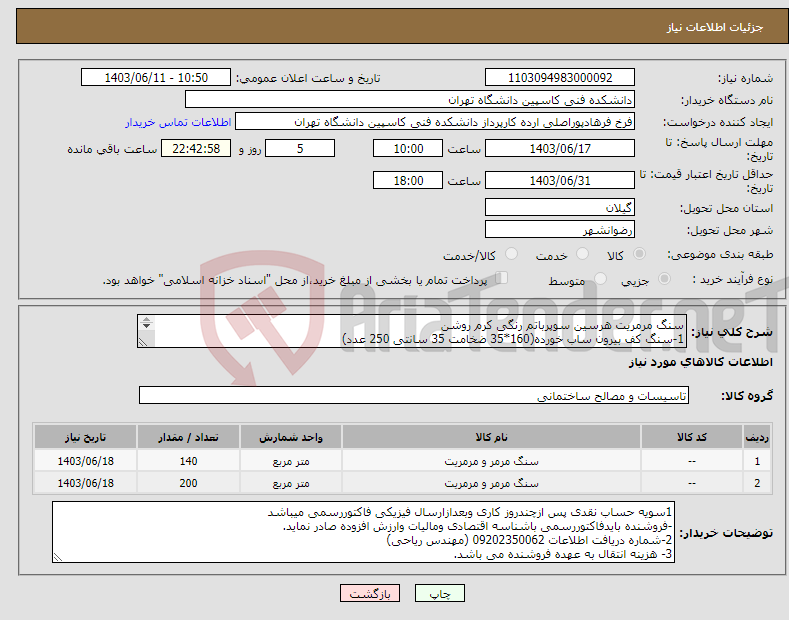The width and height of the screenshot is (789, 620).
Task: Click the goods group field تاسیسات و مصالح ساختمانی
Action: click(414, 396)
